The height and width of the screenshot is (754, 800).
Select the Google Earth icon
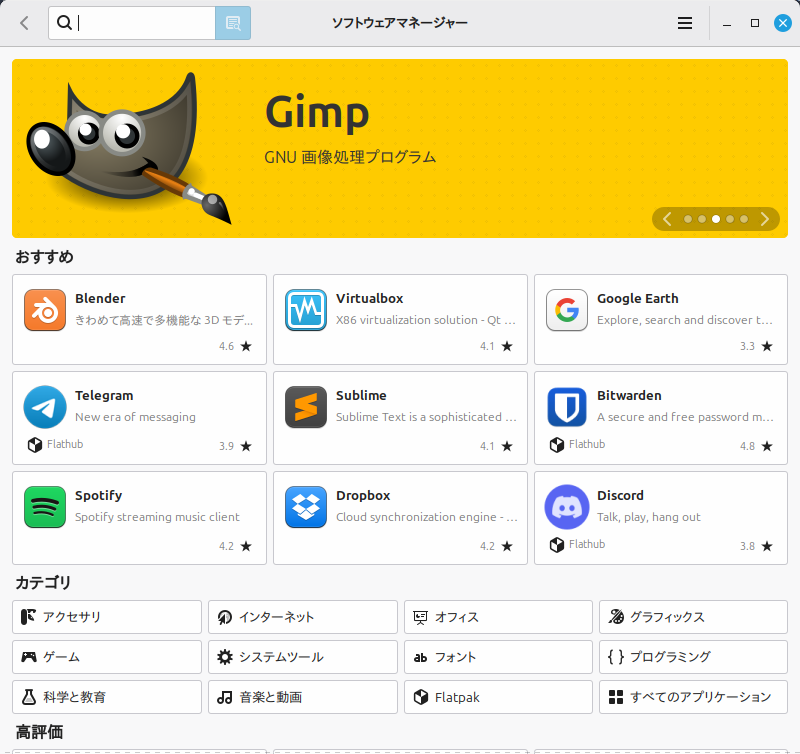click(566, 310)
